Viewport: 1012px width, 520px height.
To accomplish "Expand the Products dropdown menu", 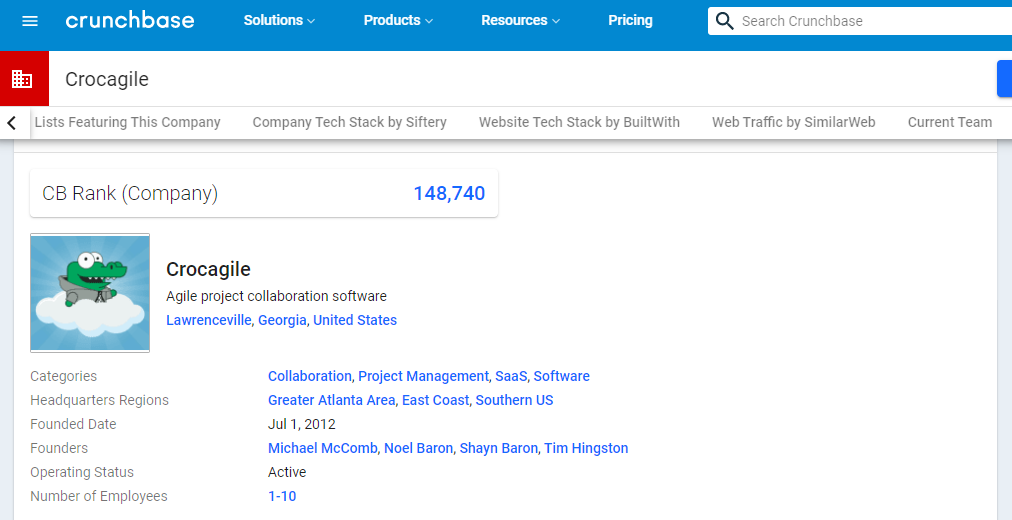I will [398, 21].
